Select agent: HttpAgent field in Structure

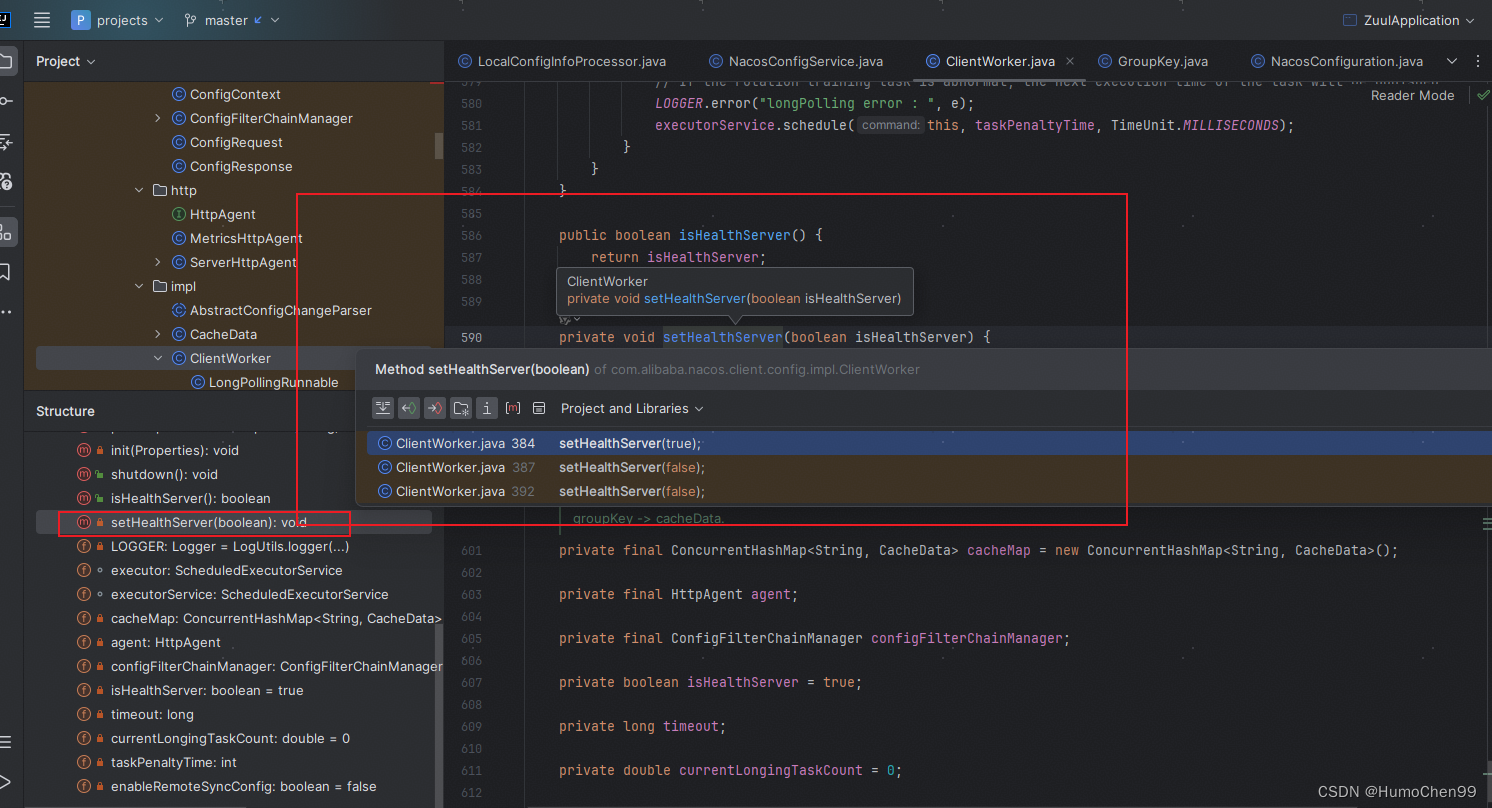point(166,642)
